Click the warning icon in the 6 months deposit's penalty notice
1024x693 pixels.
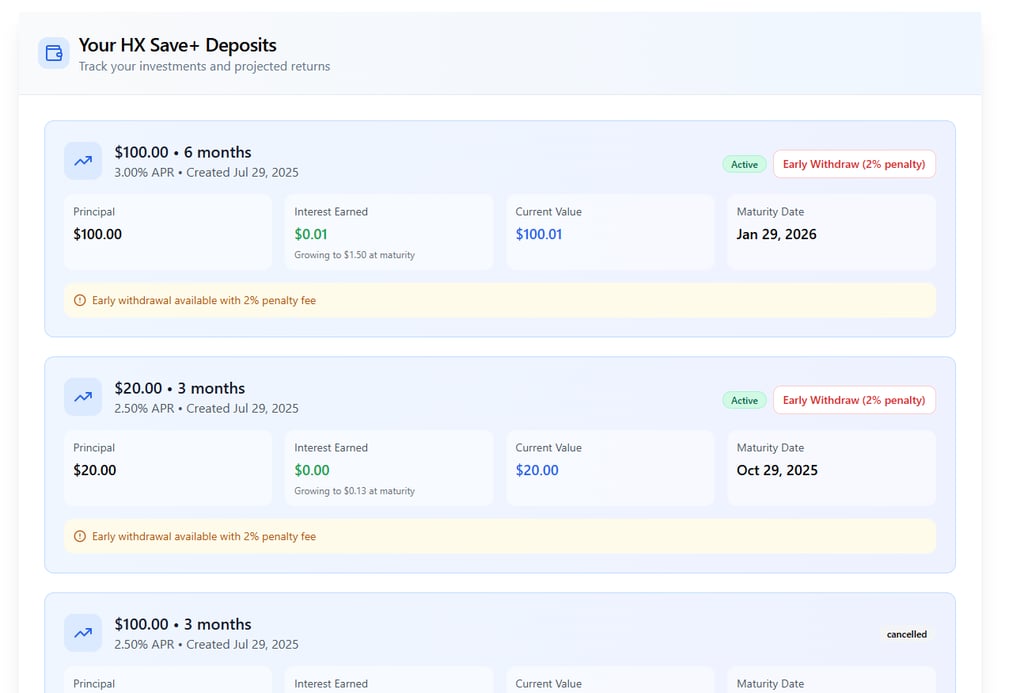pos(80,300)
